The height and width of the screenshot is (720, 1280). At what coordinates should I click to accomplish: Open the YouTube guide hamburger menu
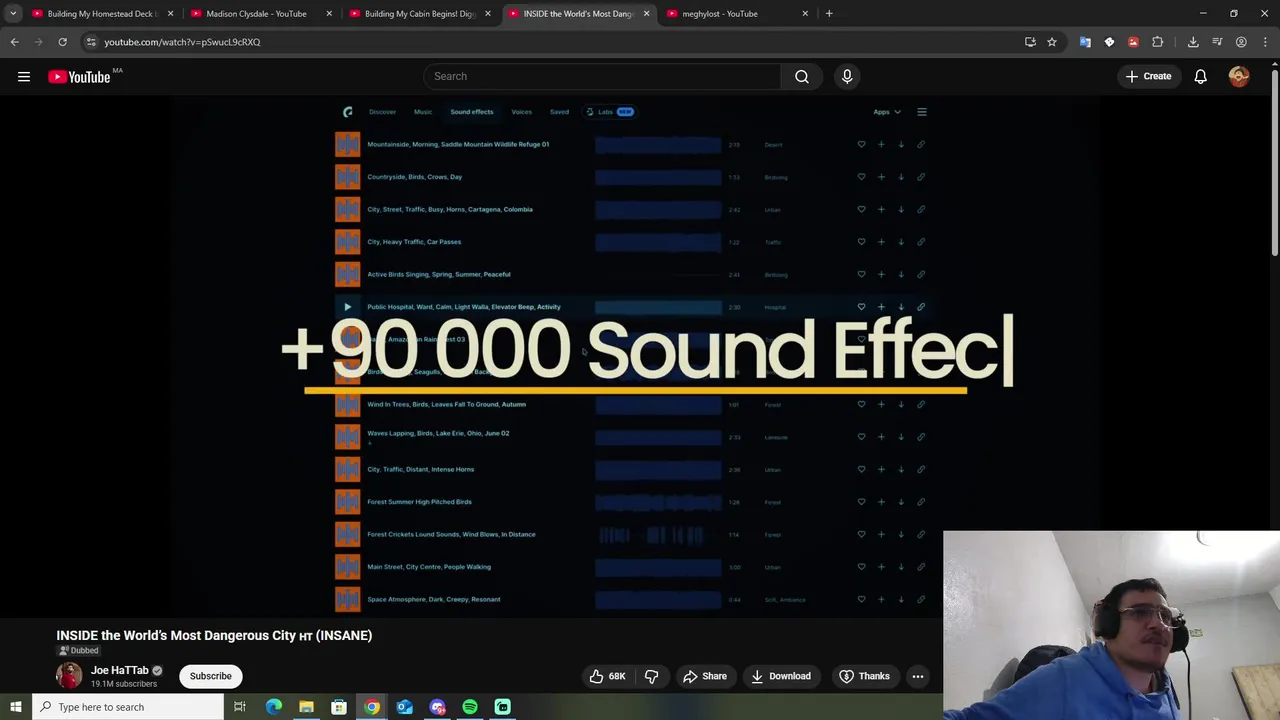tap(24, 76)
